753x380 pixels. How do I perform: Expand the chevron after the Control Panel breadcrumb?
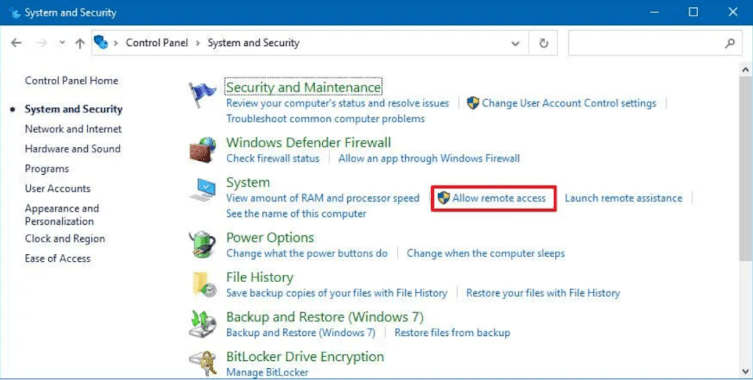[x=197, y=43]
